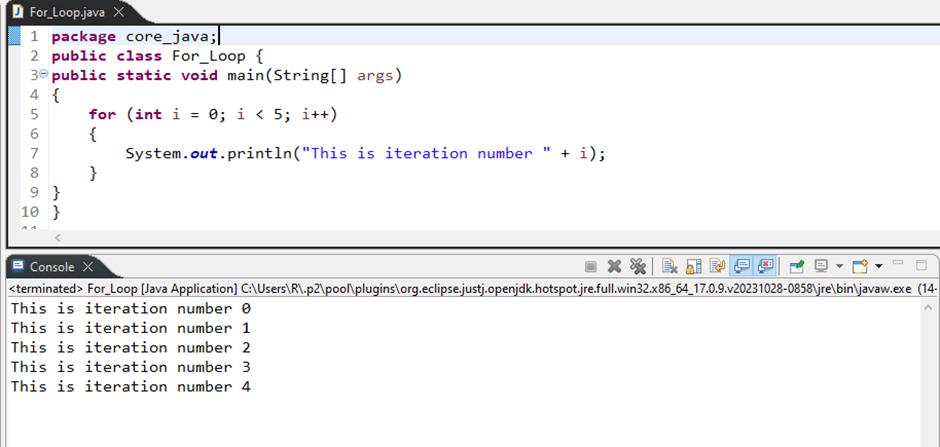The height and width of the screenshot is (447, 940).
Task: Toggle Word Wrap in Console
Action: point(716,266)
